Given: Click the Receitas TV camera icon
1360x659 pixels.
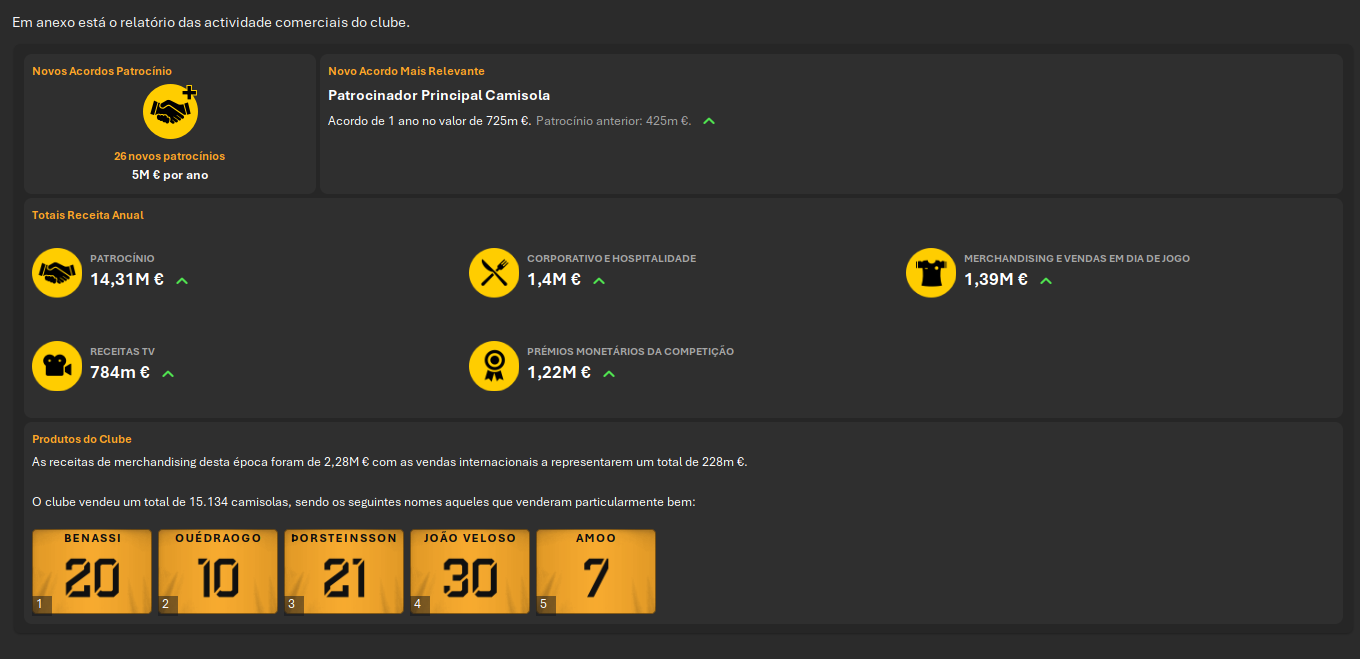Looking at the screenshot, I should [57, 366].
